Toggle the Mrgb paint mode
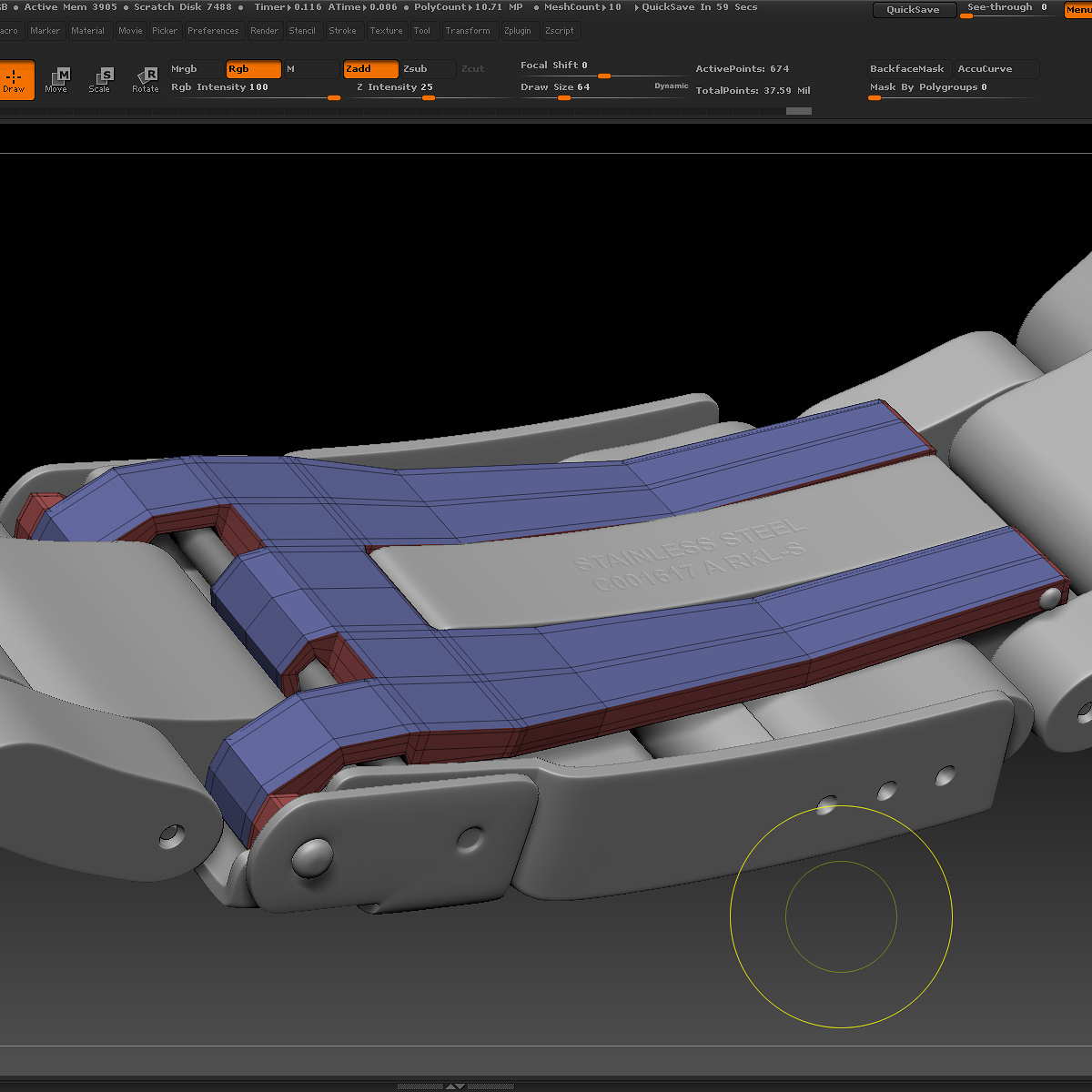The height and width of the screenshot is (1092, 1092). pyautogui.click(x=196, y=69)
